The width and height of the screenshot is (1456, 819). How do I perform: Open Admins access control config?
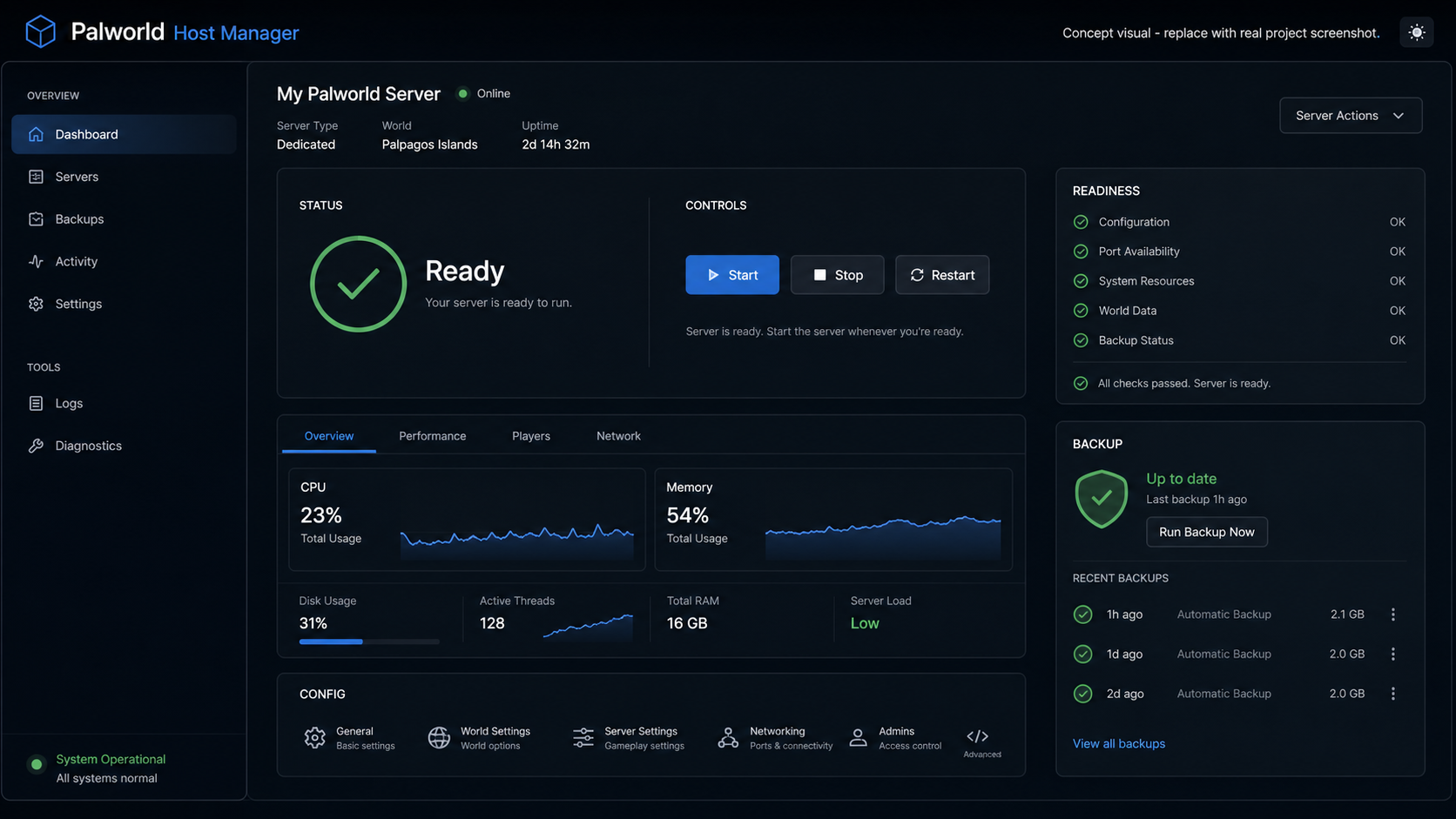point(895,738)
